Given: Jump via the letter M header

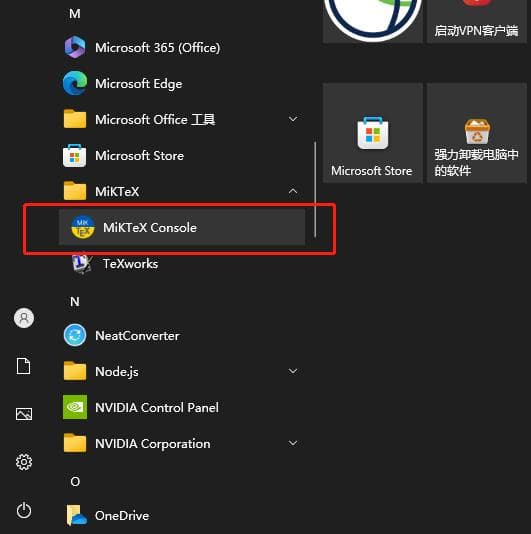Looking at the screenshot, I should (x=75, y=14).
